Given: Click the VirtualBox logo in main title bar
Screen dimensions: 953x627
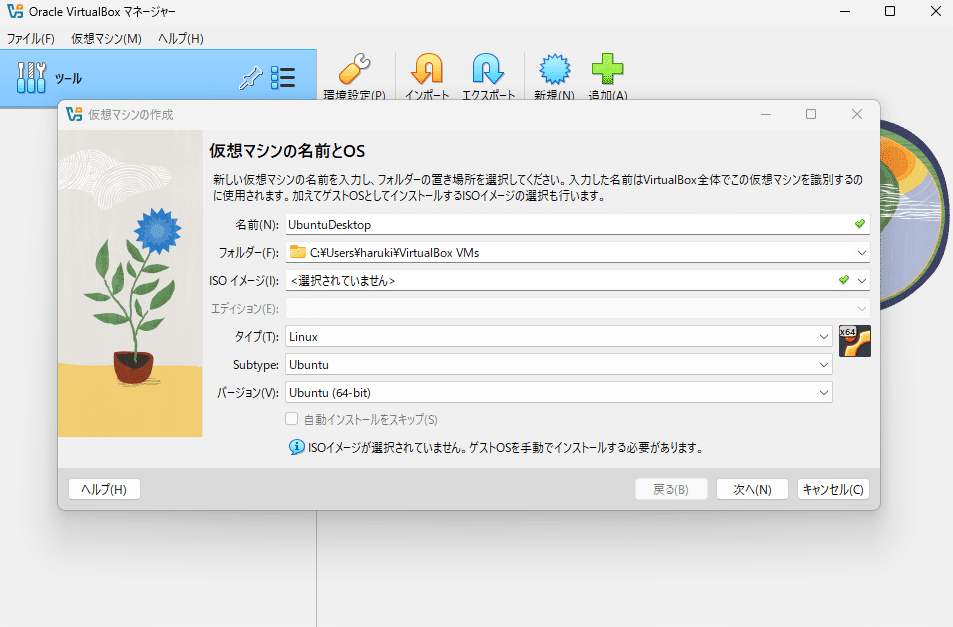Looking at the screenshot, I should [x=15, y=11].
